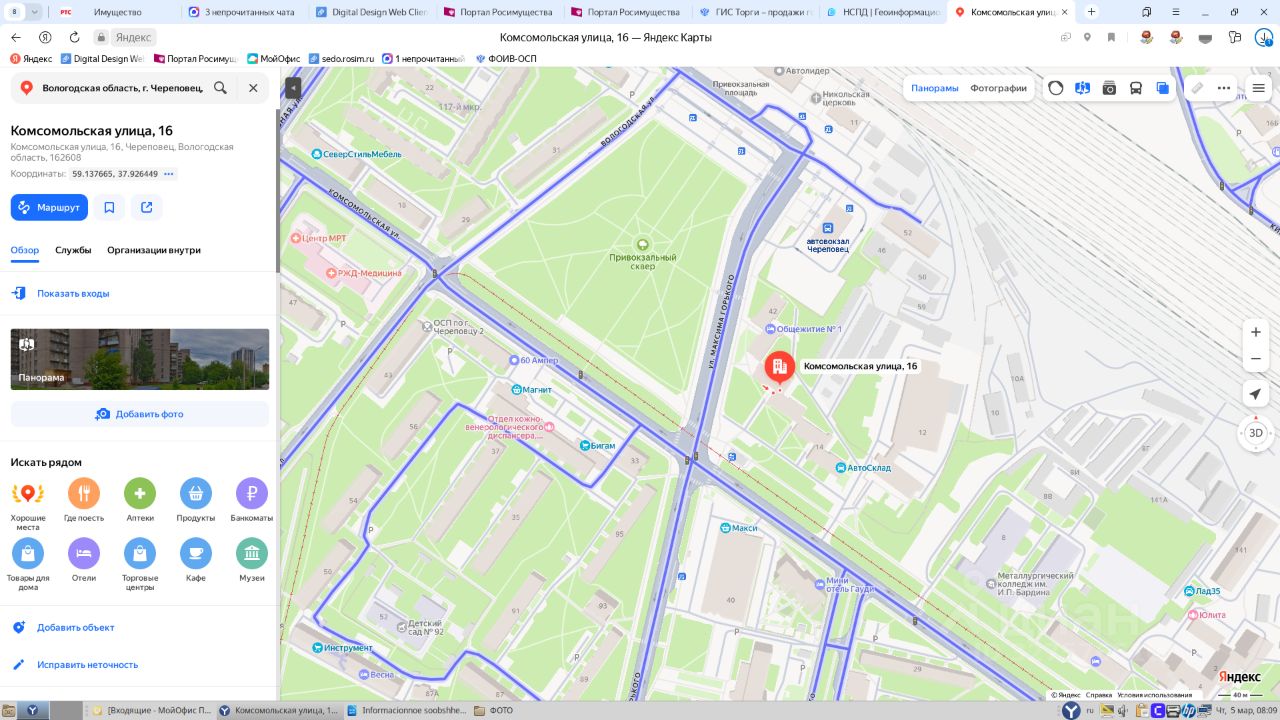Viewport: 1280px width, 720px height.
Task: Click the Добавить фото button
Action: [140, 414]
